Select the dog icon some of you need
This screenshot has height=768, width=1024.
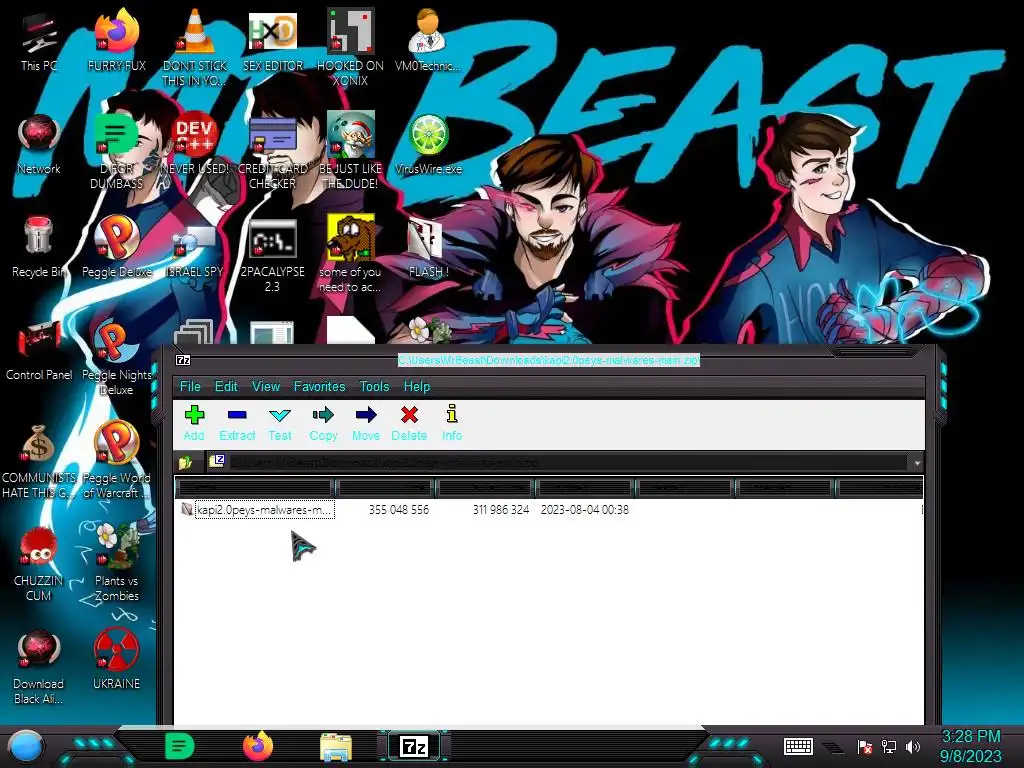(x=350, y=255)
